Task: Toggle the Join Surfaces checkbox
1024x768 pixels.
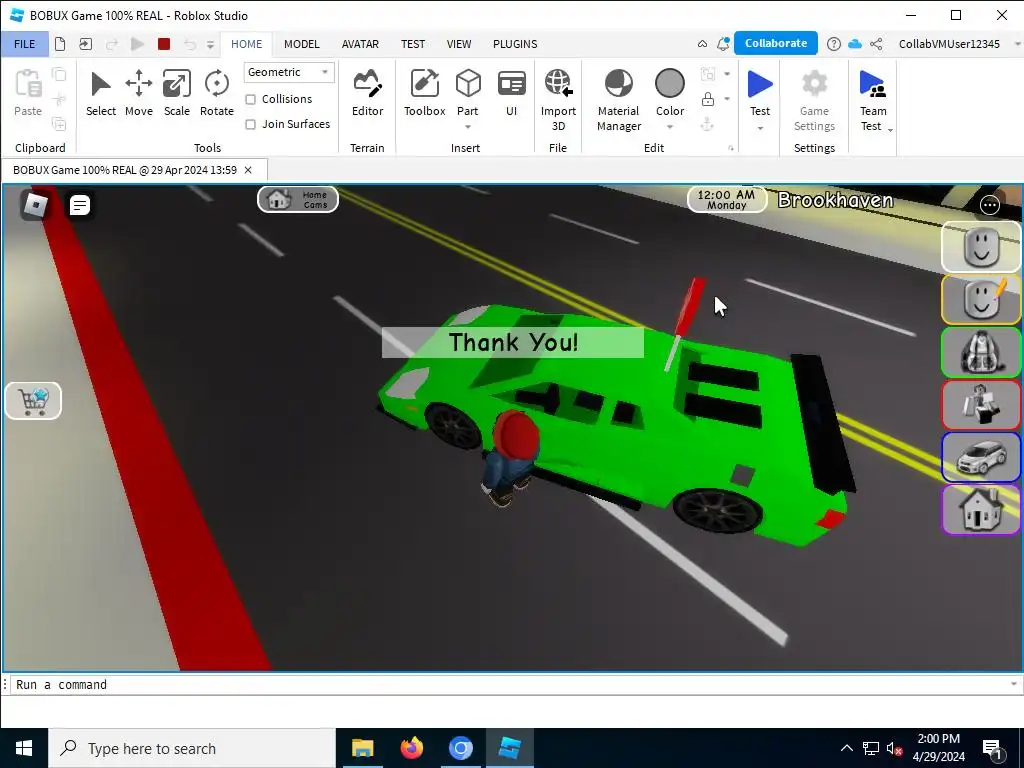Action: pos(250,124)
